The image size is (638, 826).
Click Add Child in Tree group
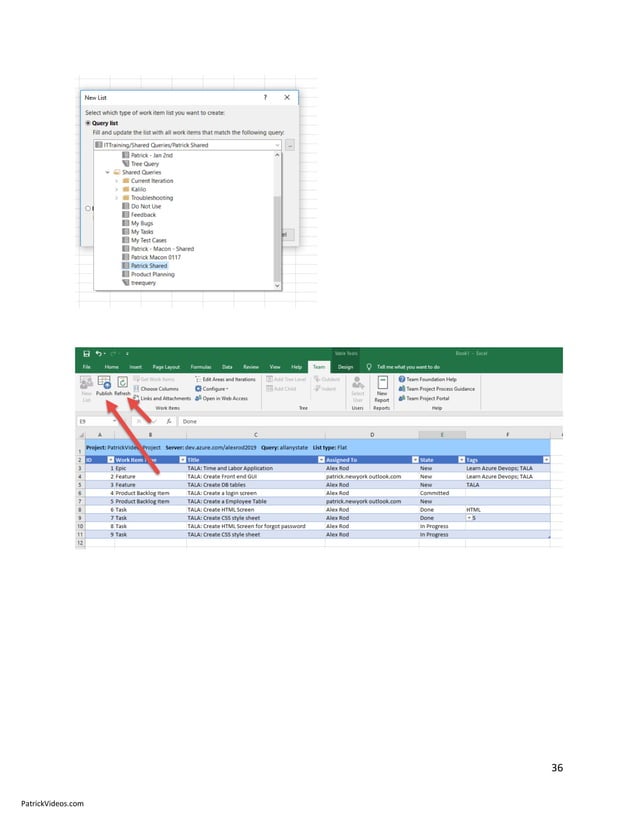[281, 389]
